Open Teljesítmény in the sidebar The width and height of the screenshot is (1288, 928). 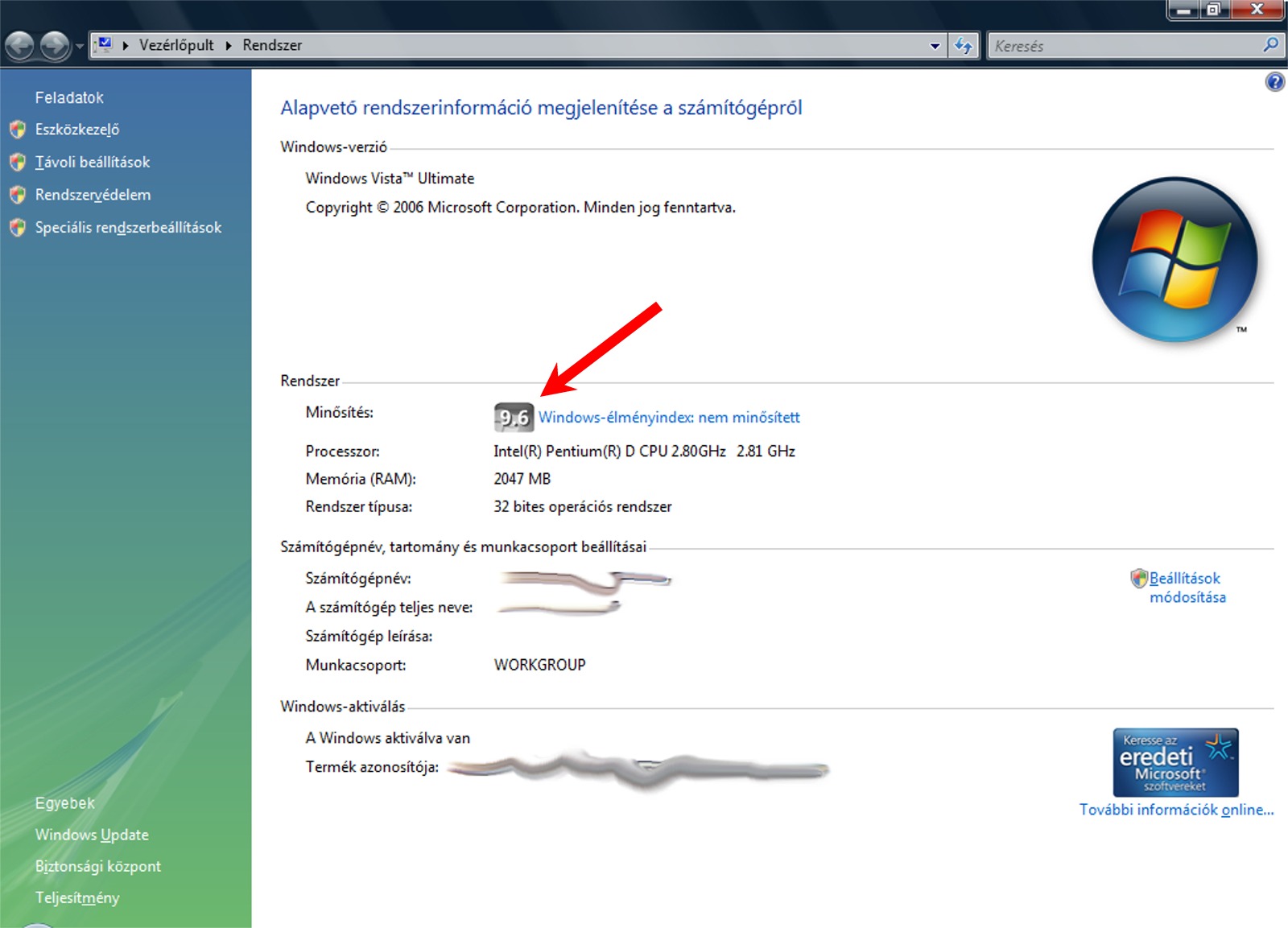77,898
